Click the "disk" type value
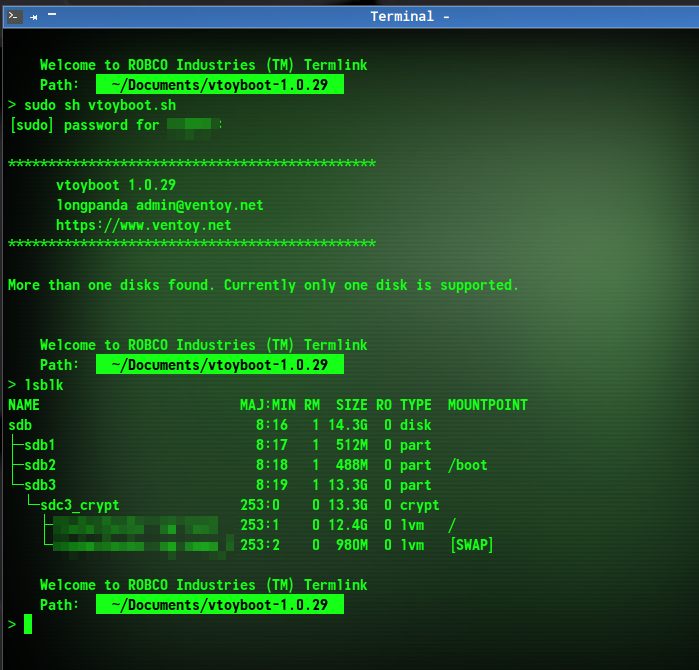Screen dimensions: 699x670 [415, 425]
